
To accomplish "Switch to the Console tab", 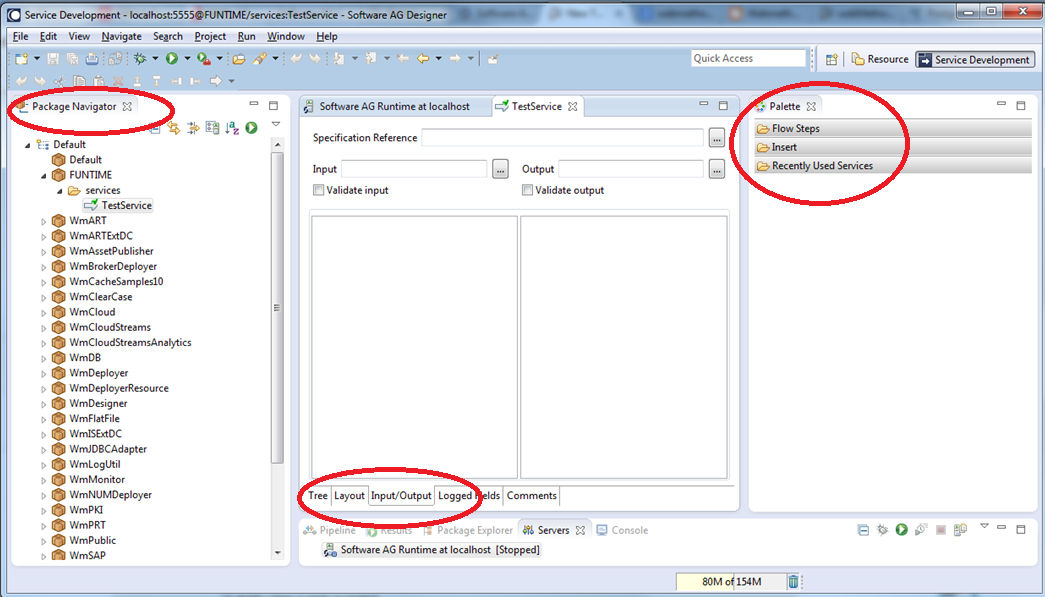I will click(x=622, y=530).
